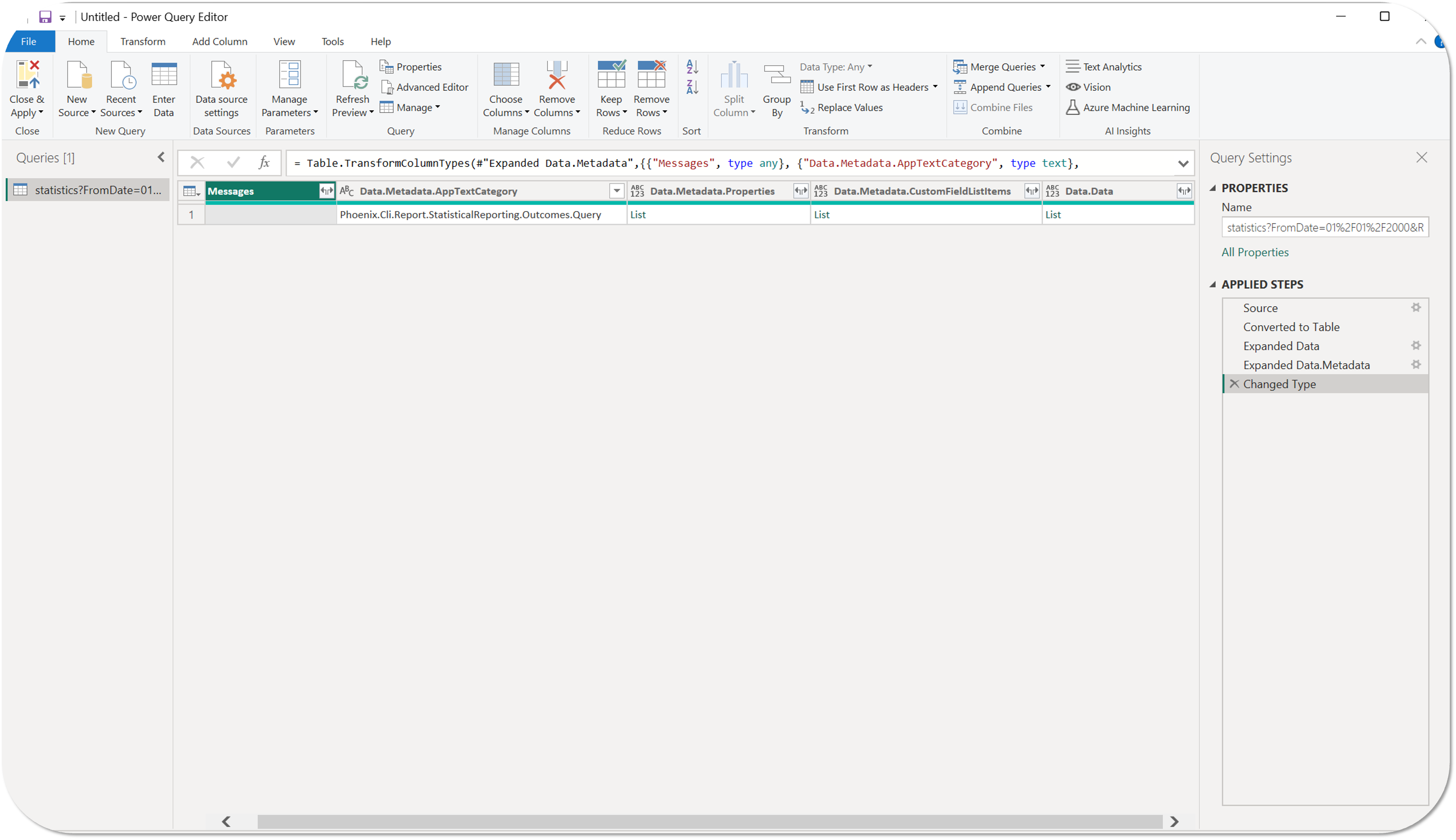
Task: Select the Expanded Data applied step
Action: 1281,346
